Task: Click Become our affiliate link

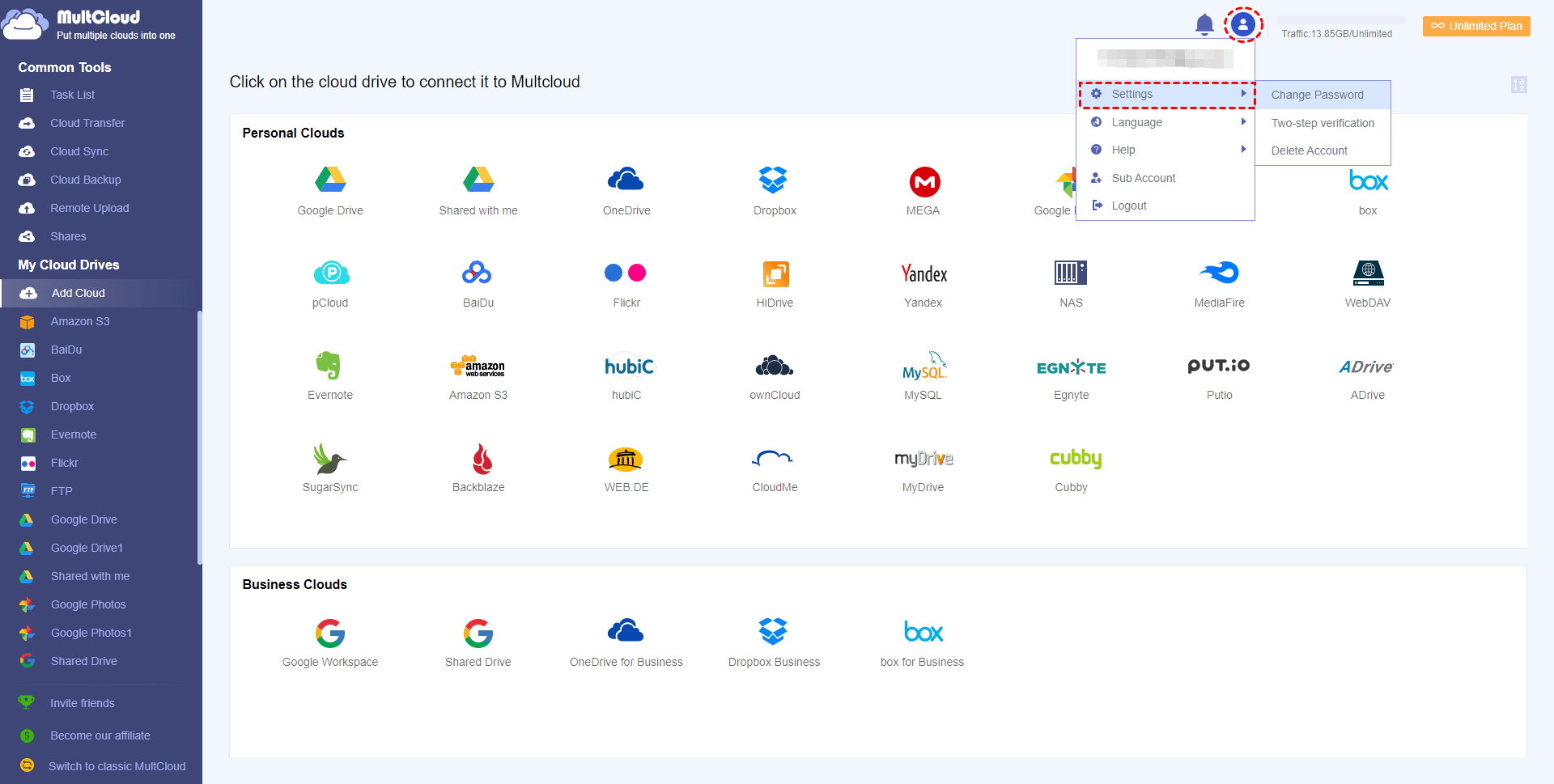Action: point(100,735)
